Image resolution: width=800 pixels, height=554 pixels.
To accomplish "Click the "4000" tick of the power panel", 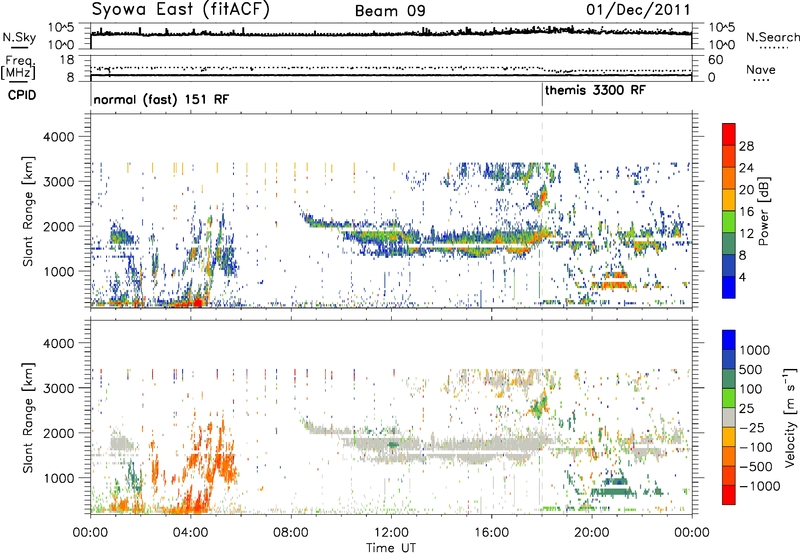I will point(59,137).
